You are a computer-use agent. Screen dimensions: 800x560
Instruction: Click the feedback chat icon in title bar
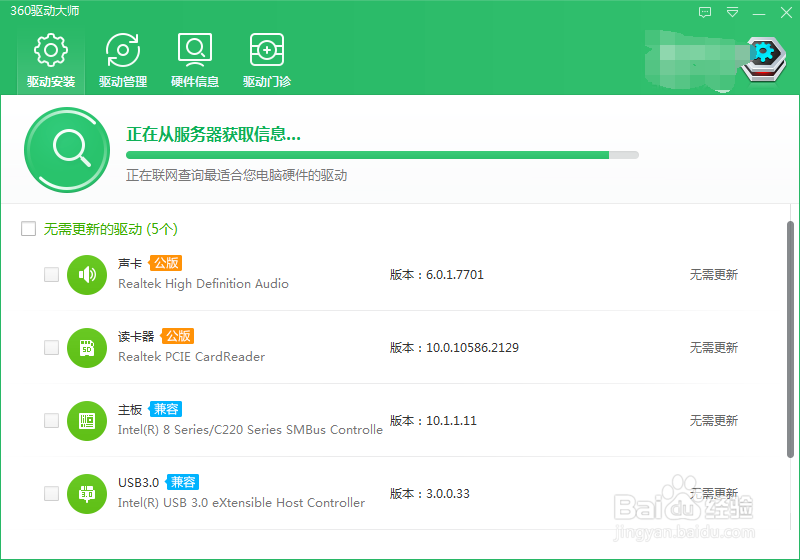tap(705, 12)
